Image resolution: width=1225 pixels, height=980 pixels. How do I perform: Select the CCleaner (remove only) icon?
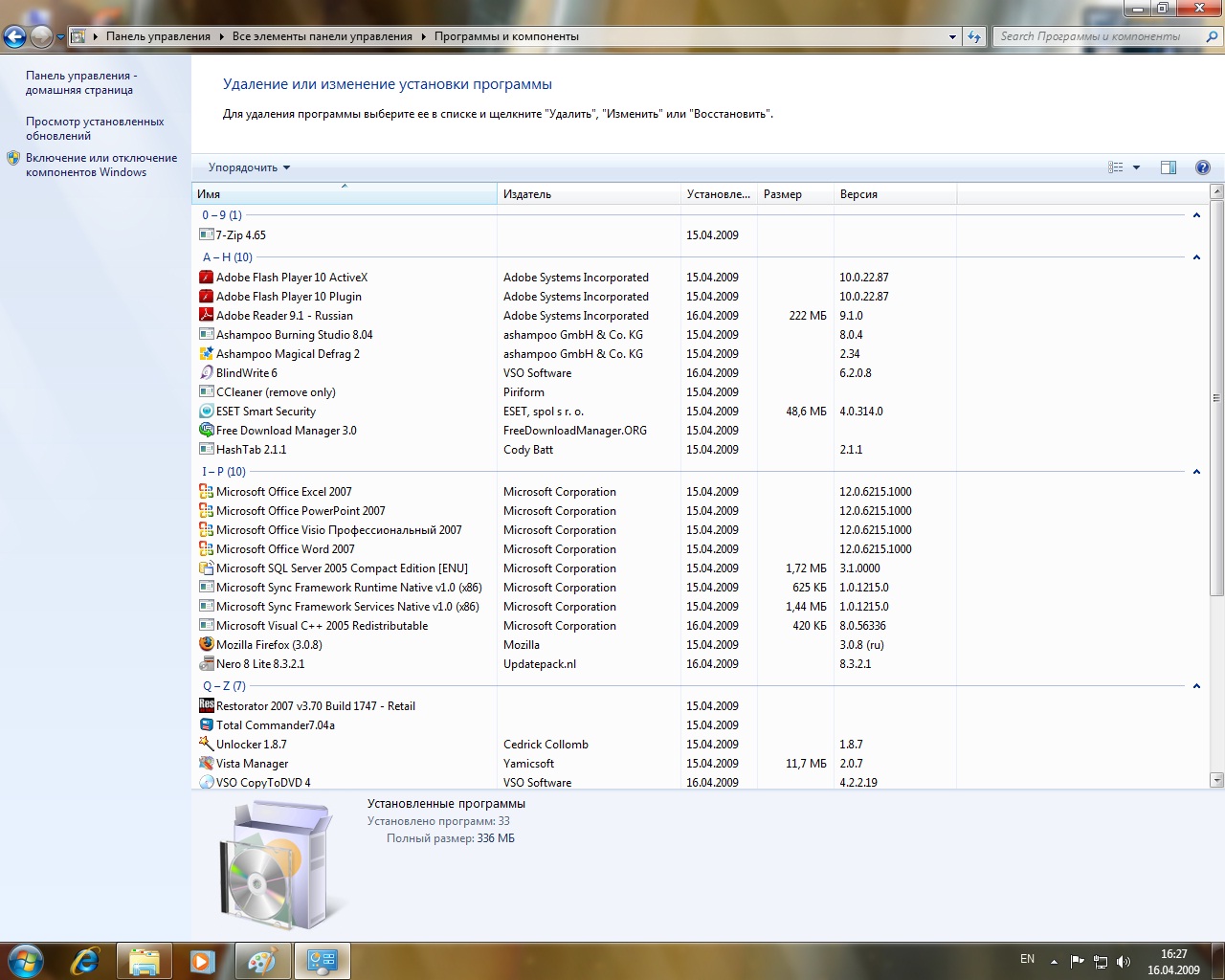point(206,391)
